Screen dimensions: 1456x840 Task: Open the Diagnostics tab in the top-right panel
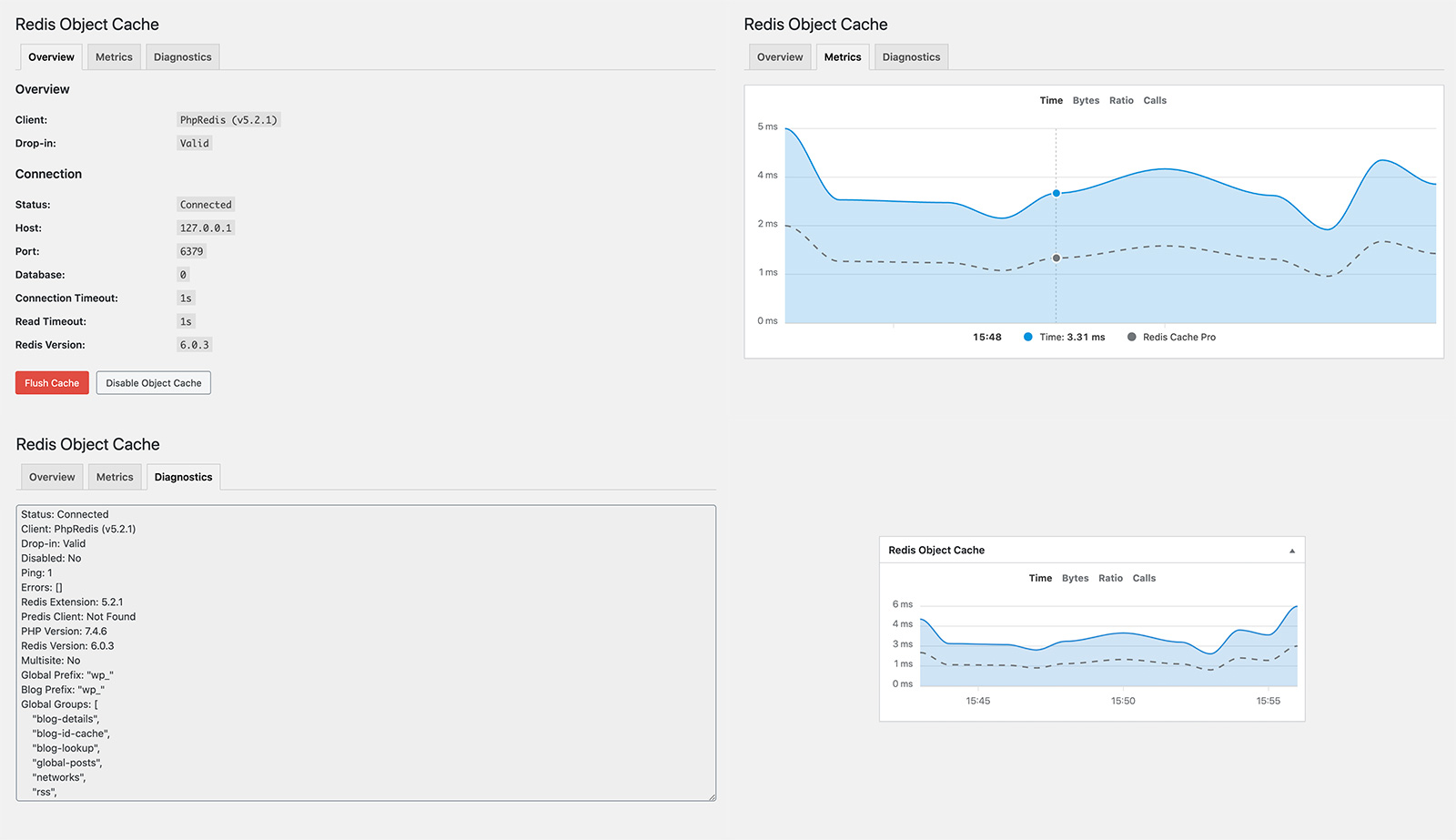tap(910, 56)
